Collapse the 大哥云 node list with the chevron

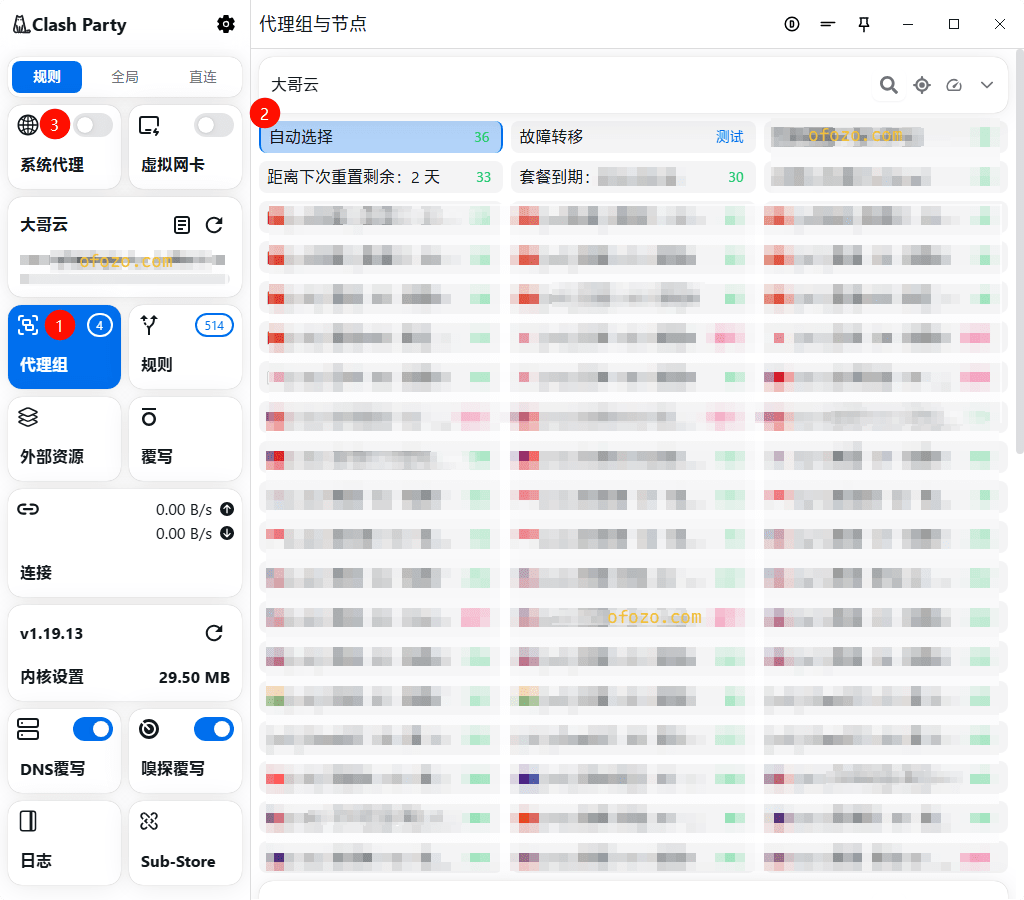[987, 85]
